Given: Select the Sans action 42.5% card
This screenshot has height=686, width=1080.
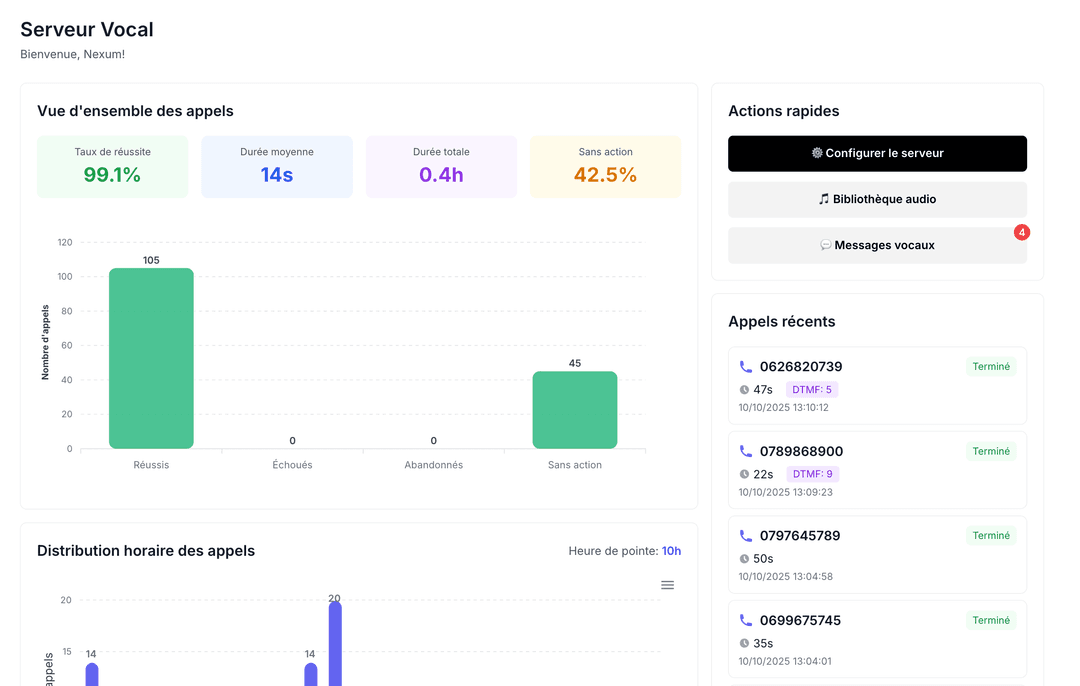Looking at the screenshot, I should click(605, 167).
